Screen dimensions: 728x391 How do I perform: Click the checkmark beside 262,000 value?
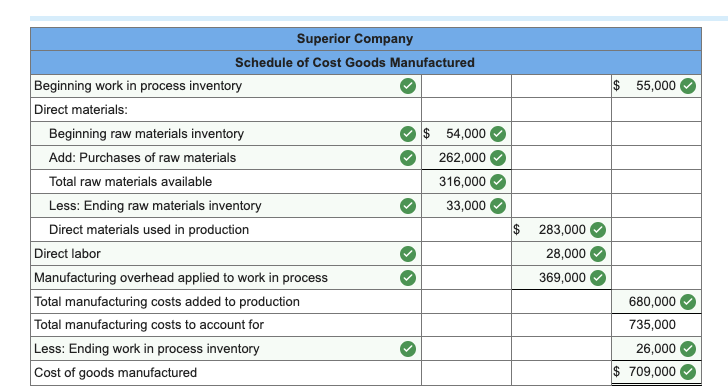point(498,158)
